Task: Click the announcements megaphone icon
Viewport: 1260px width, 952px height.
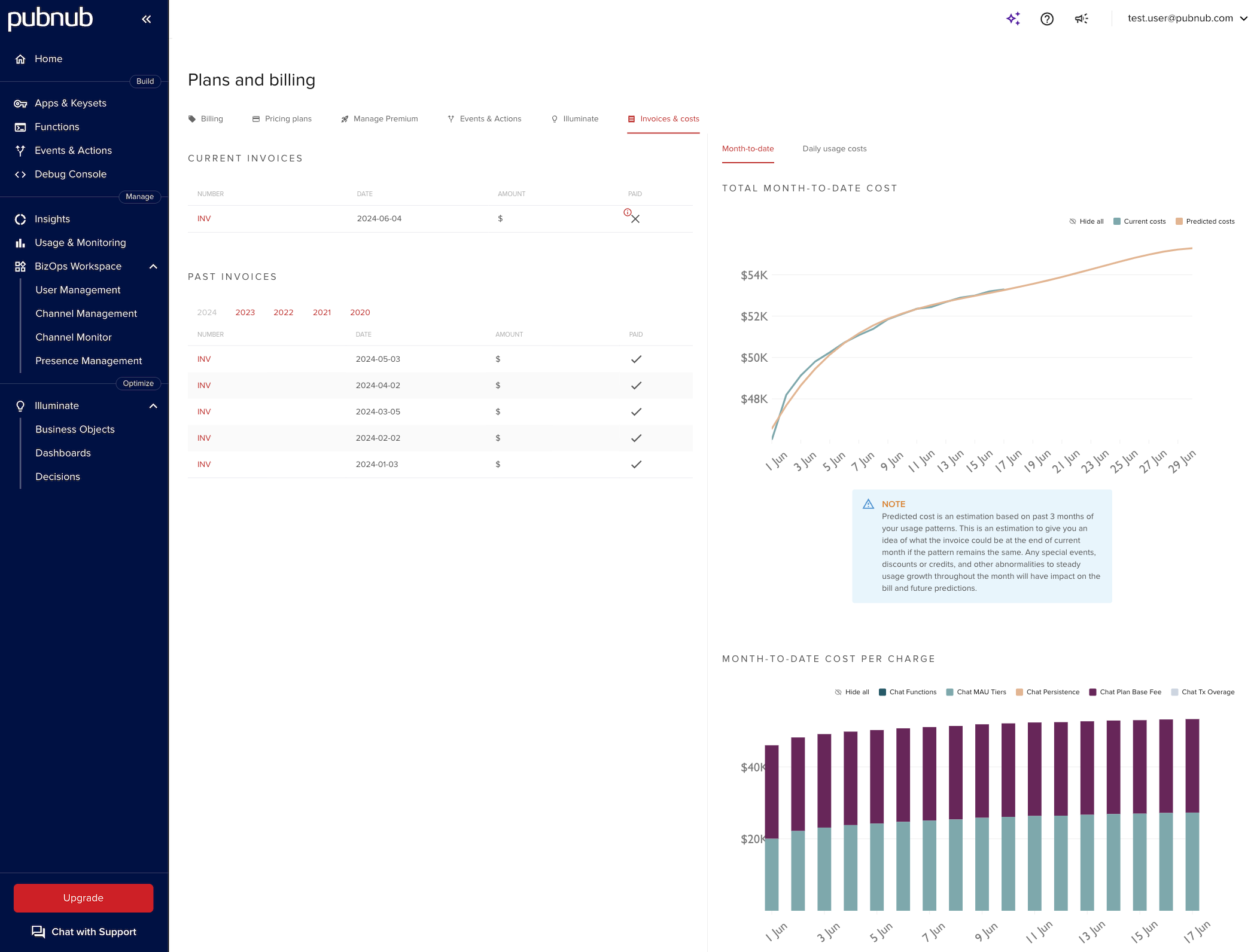Action: (x=1081, y=19)
